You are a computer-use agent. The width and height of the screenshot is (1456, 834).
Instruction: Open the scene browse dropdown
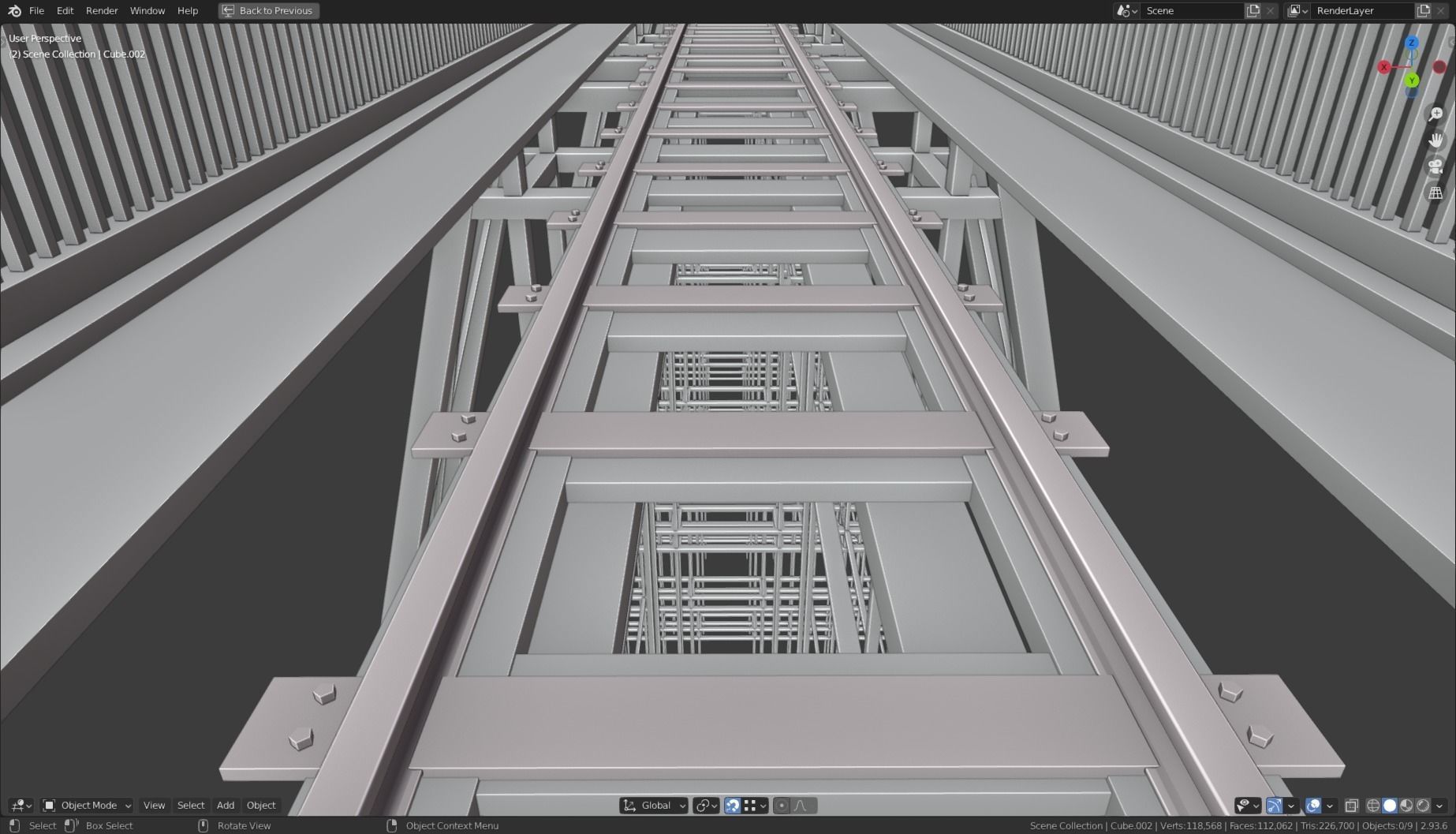[x=1126, y=10]
